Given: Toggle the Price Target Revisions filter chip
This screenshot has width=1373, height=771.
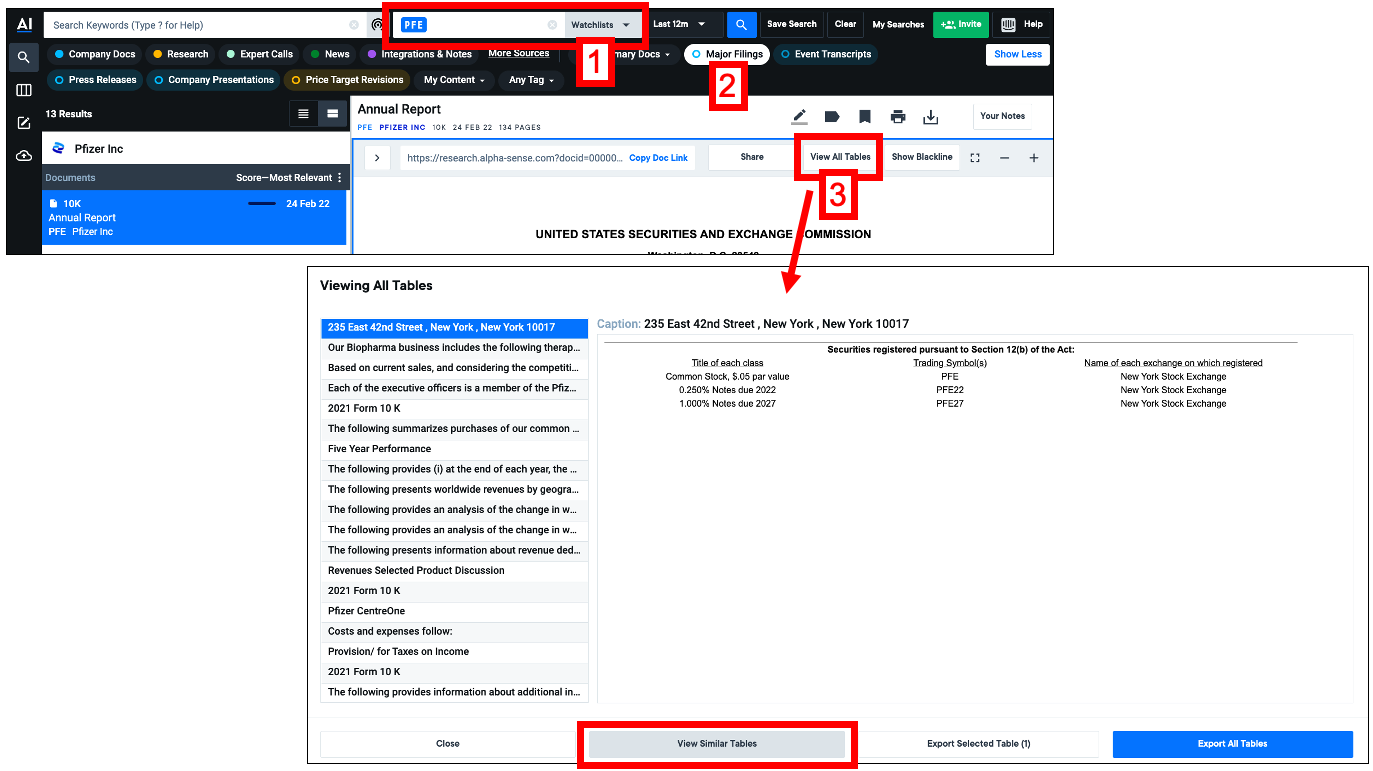Looking at the screenshot, I should point(347,80).
